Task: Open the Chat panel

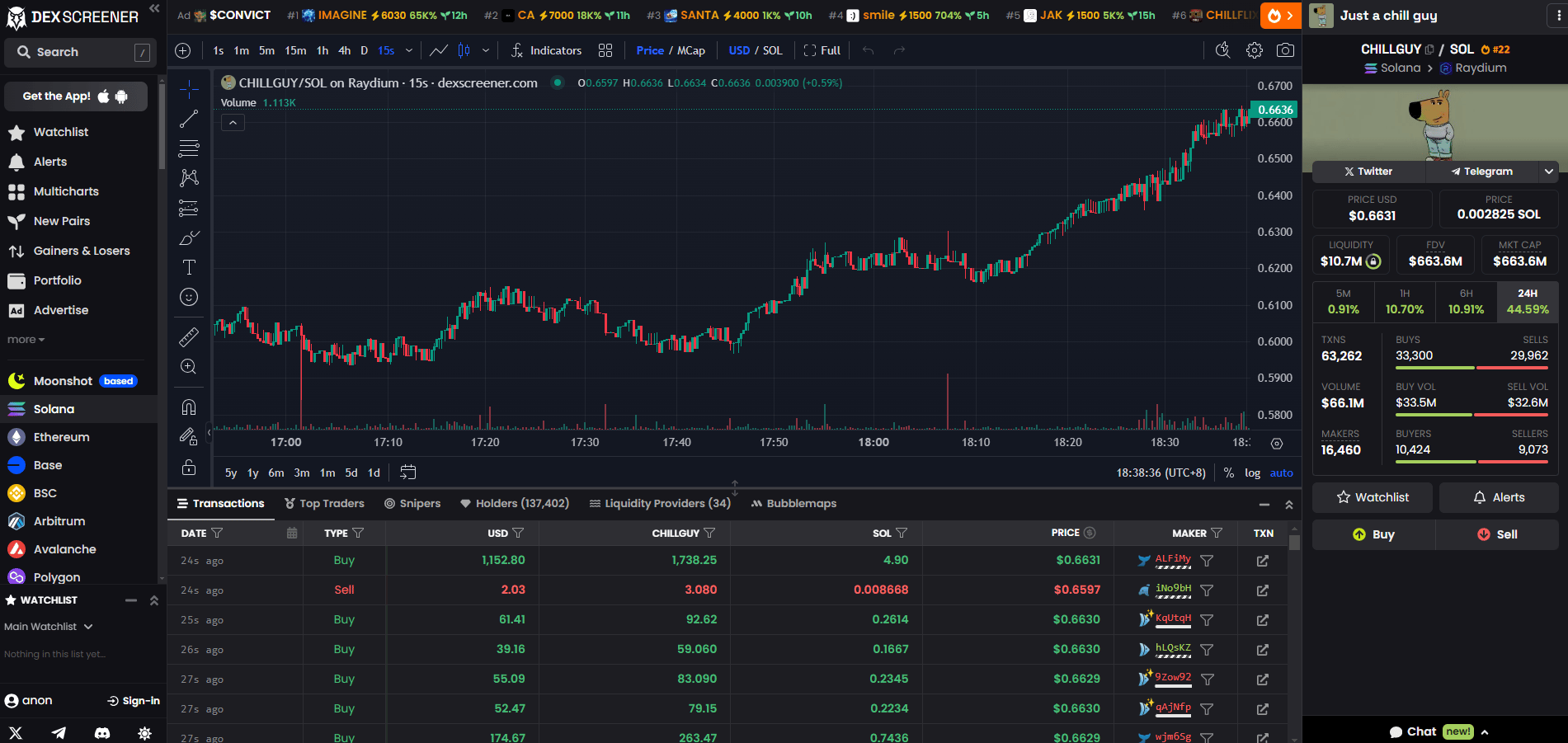Action: pyautogui.click(x=1439, y=731)
